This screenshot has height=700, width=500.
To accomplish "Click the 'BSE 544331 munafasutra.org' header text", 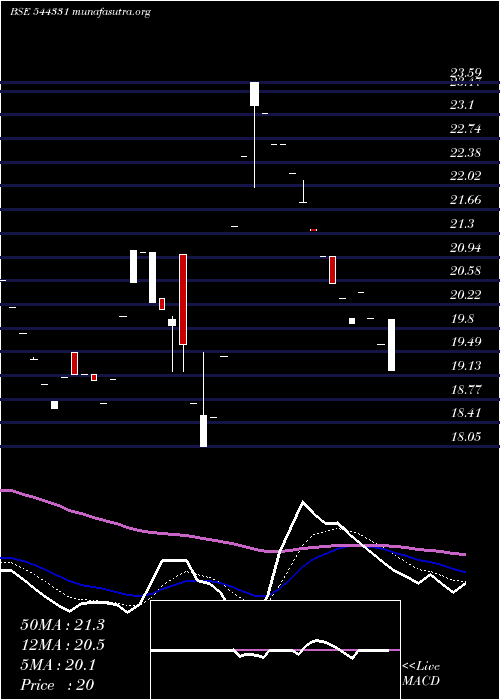I will pos(80,12).
